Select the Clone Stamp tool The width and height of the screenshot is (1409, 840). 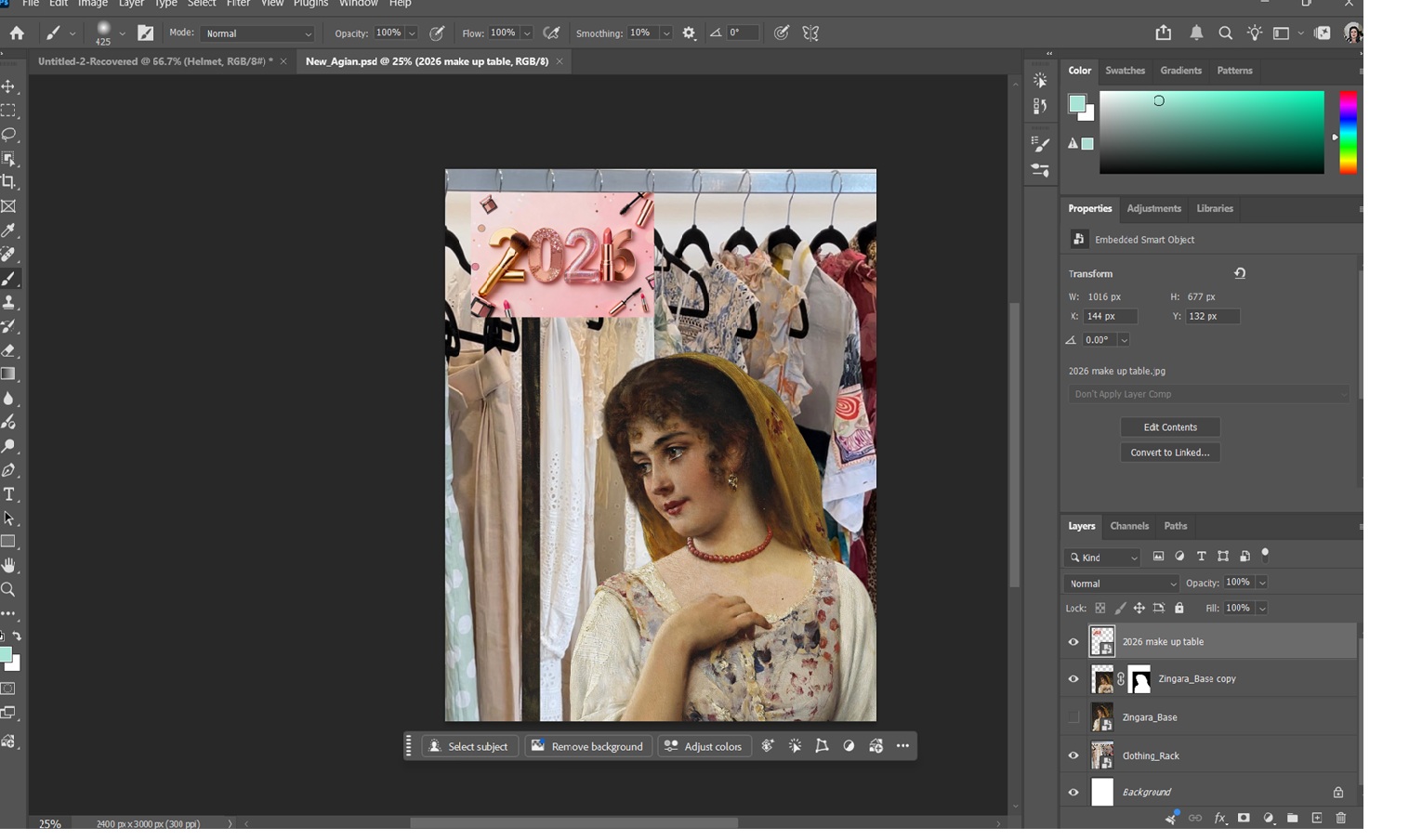coord(9,302)
